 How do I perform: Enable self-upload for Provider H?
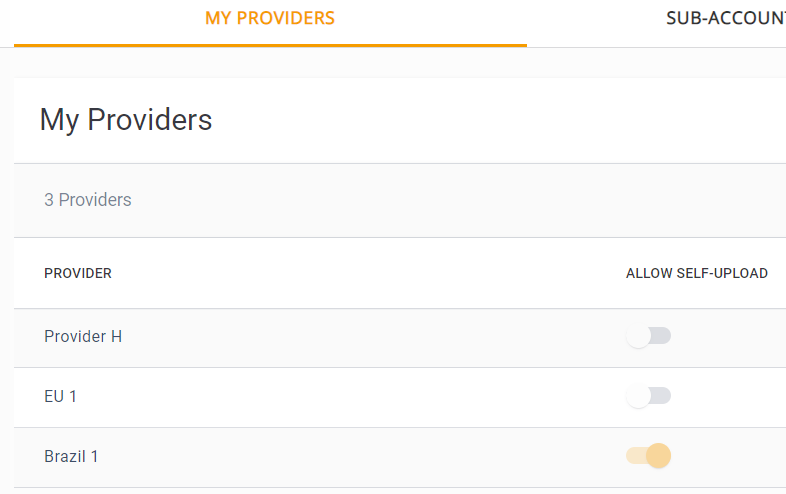point(648,336)
